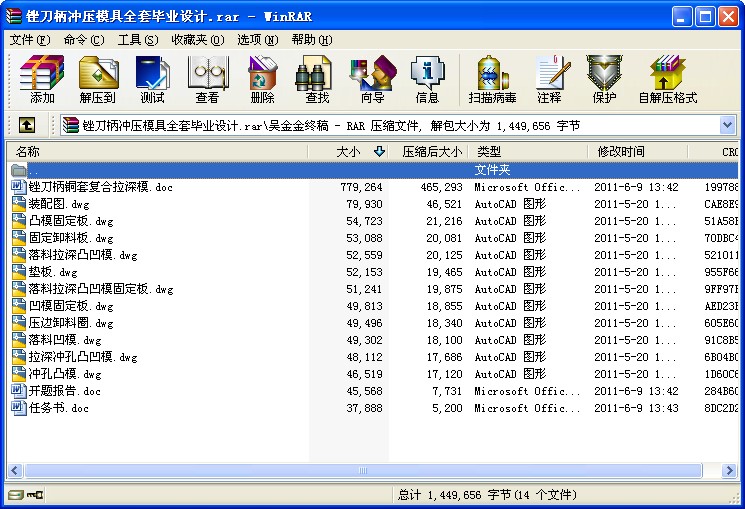This screenshot has width=745, height=509.
Task: Select file 锉刀柄铜套复合拉深模.doc
Action: [100, 187]
